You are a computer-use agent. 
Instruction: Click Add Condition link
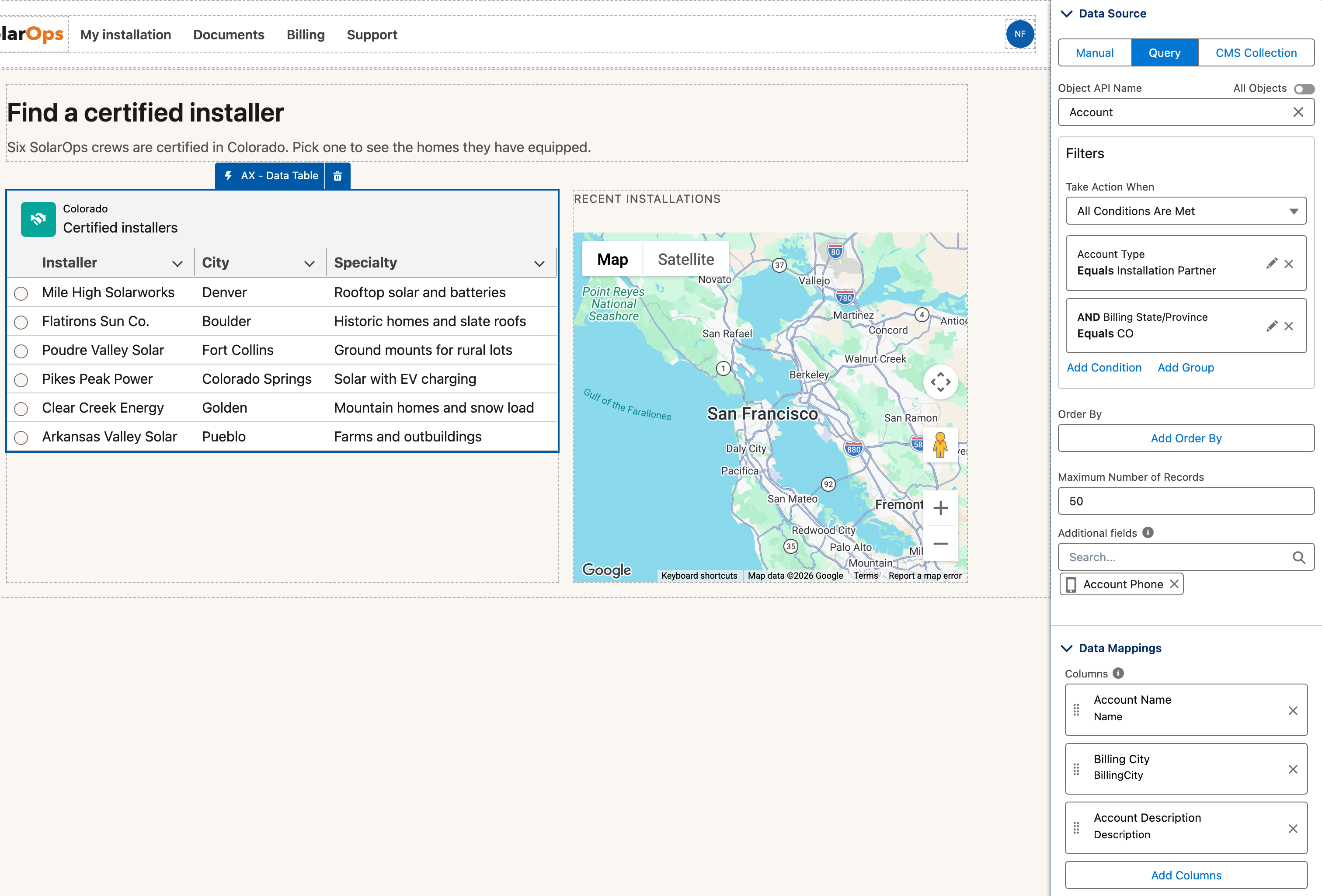click(x=1103, y=368)
